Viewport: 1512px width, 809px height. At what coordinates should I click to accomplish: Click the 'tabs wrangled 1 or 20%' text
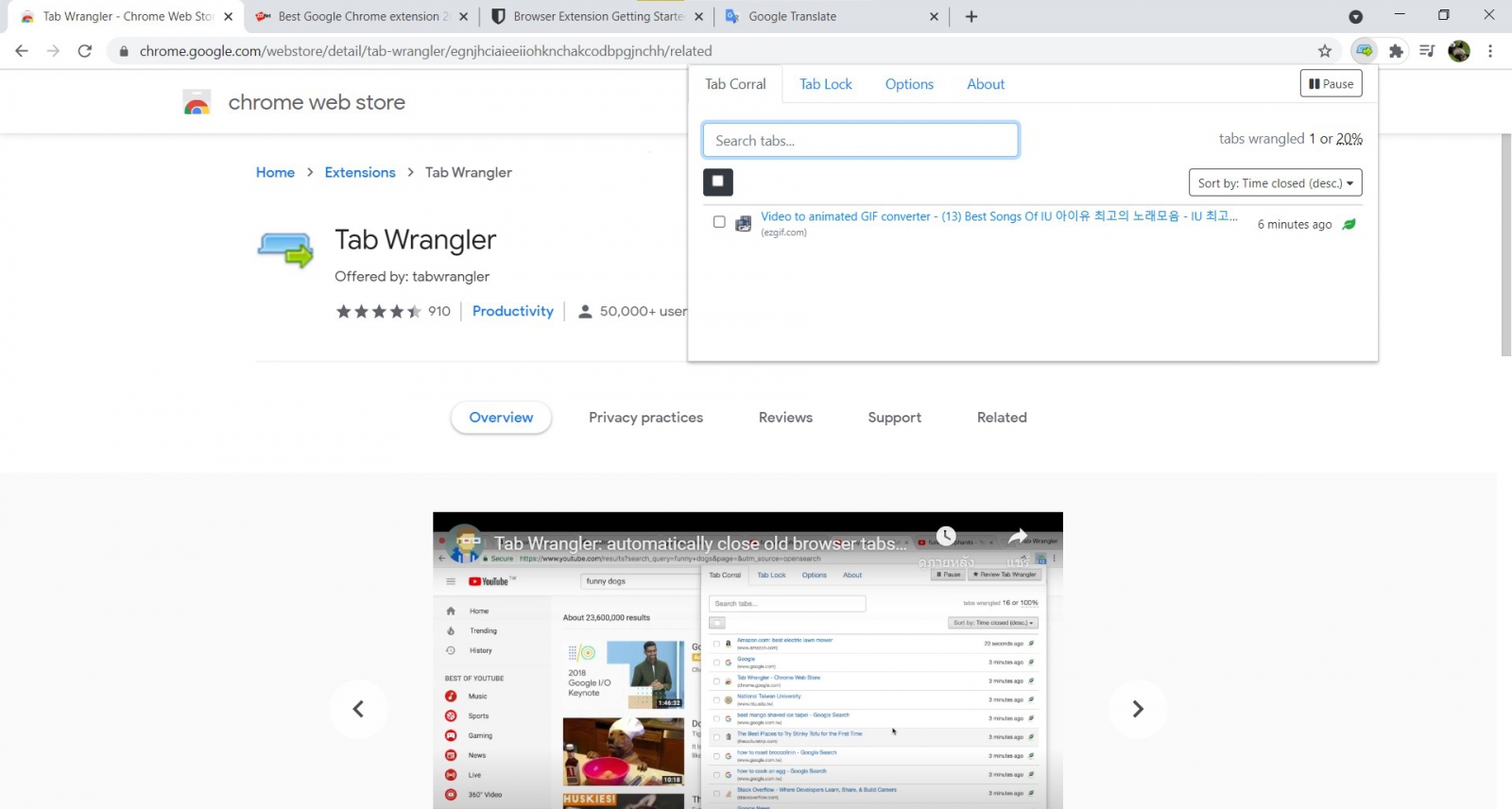point(1290,139)
